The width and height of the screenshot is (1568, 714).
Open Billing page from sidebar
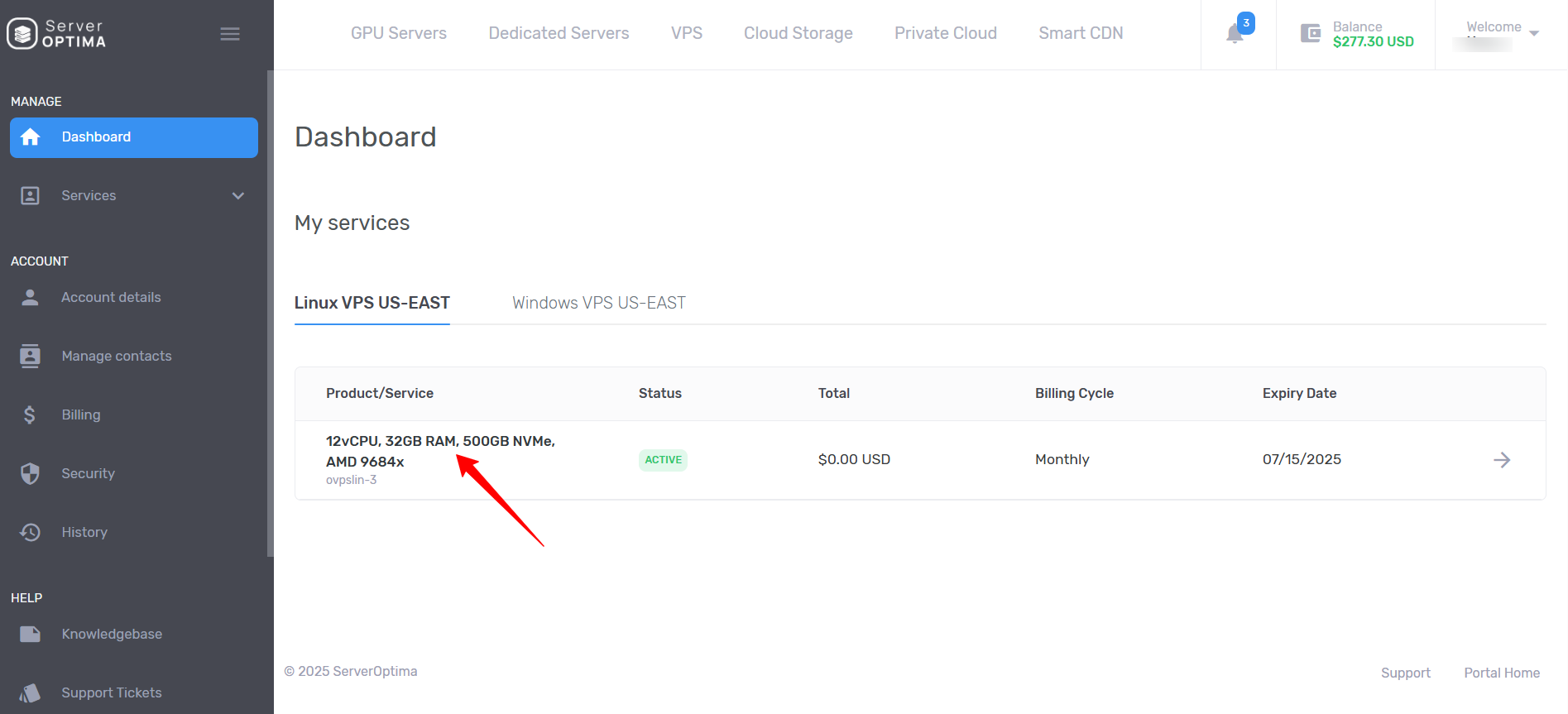[81, 415]
